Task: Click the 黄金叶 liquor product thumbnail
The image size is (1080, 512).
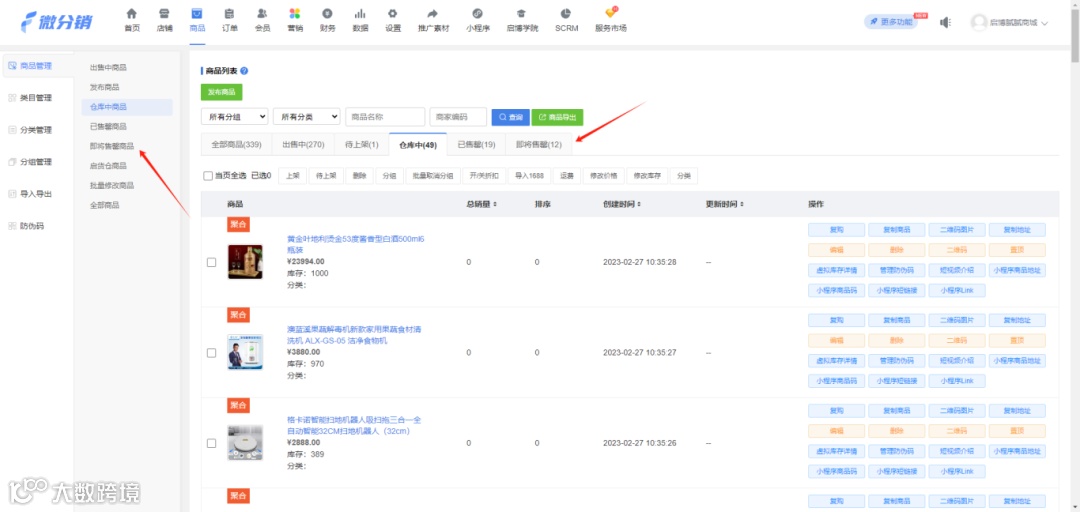Action: pyautogui.click(x=245, y=262)
